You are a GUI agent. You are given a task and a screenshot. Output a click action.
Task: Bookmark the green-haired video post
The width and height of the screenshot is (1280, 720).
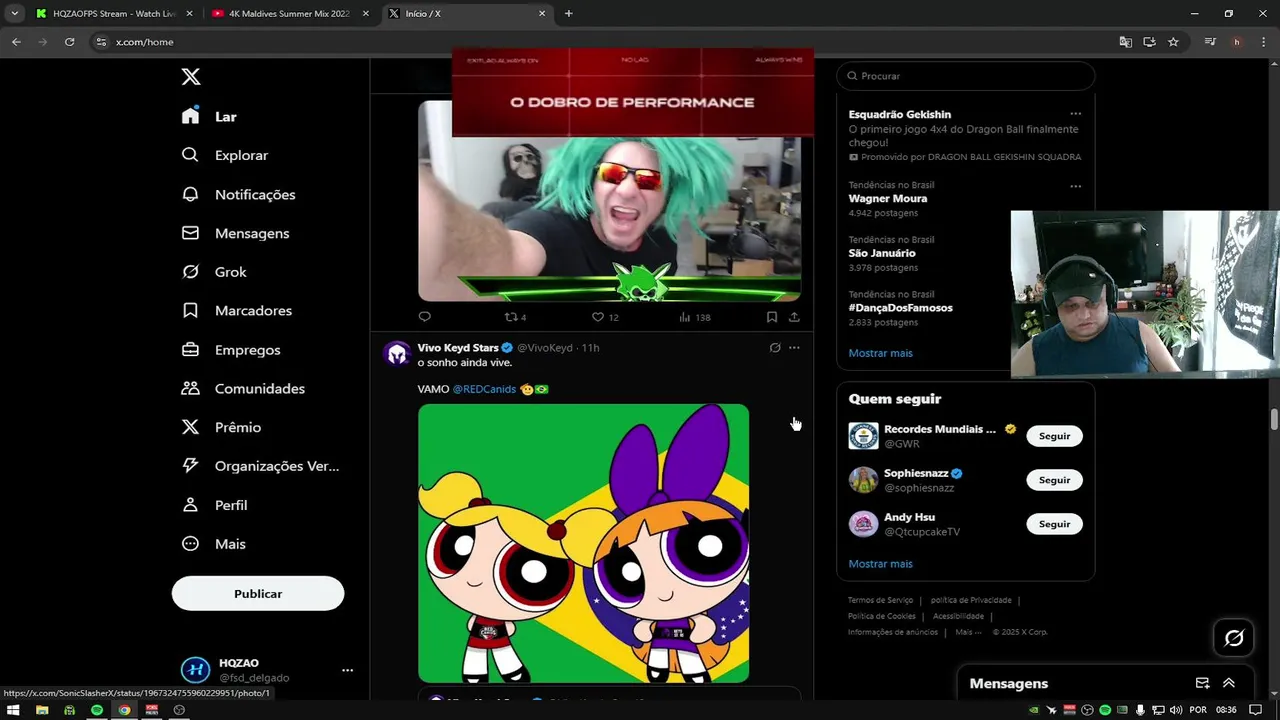(772, 317)
